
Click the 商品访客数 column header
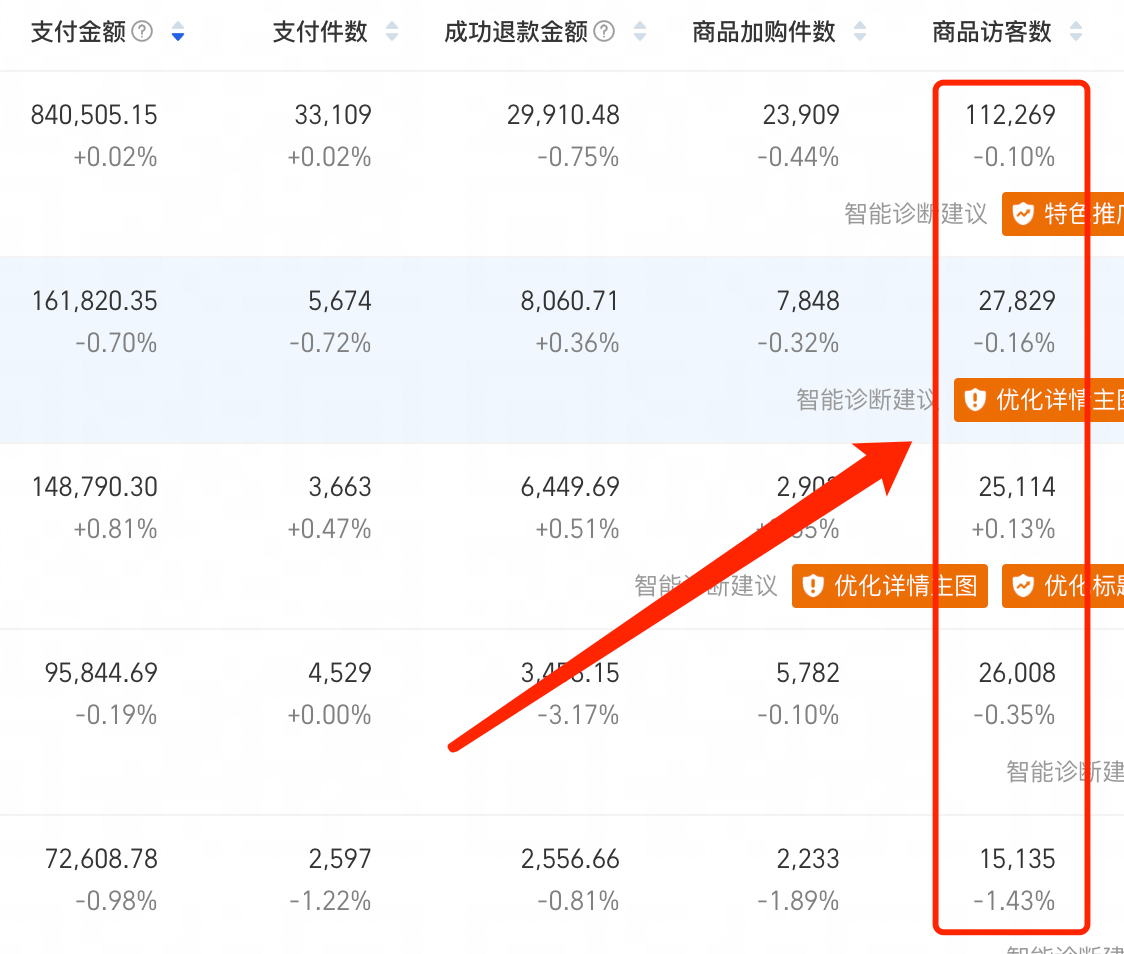point(992,32)
